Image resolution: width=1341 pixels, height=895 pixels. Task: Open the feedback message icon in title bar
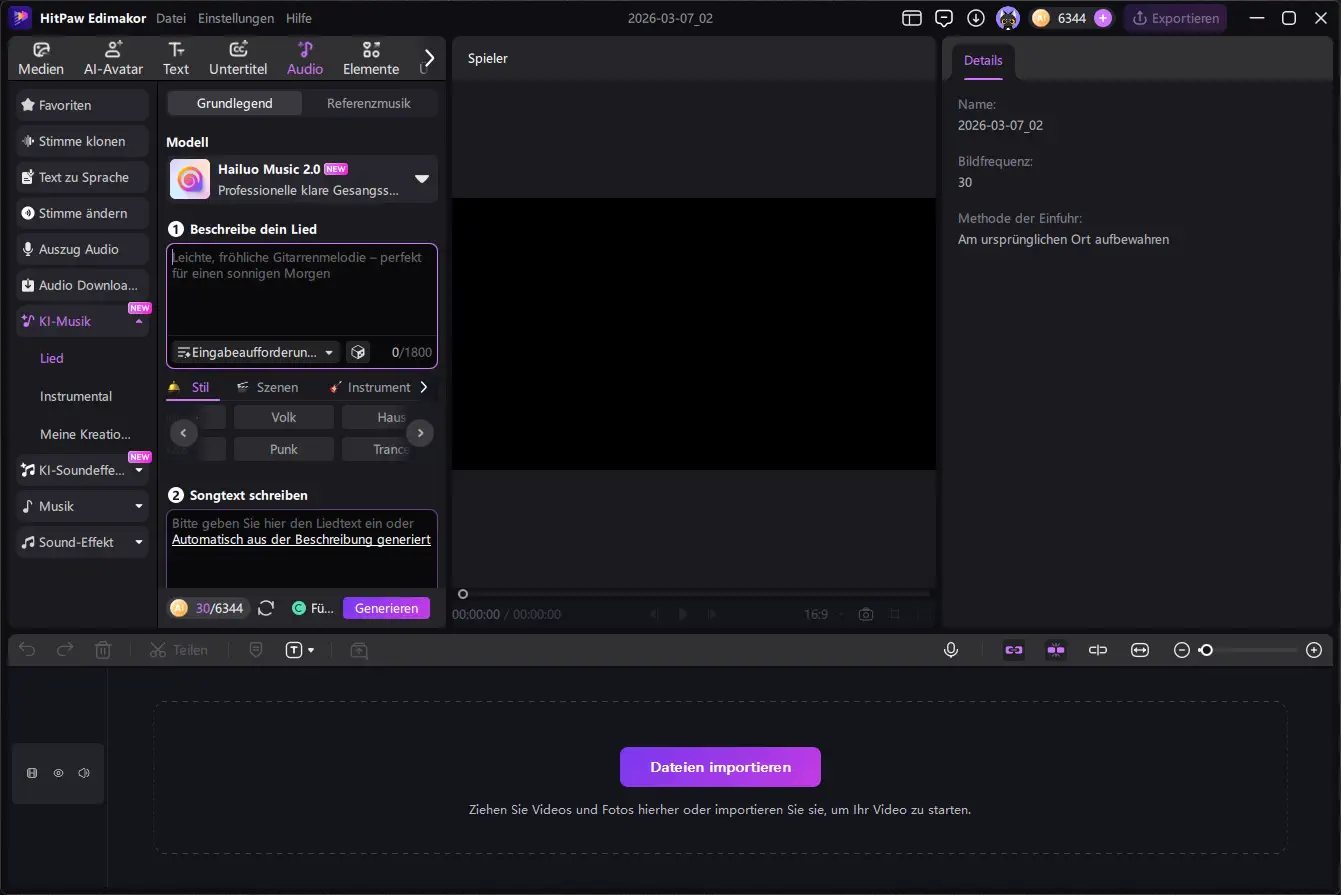943,18
